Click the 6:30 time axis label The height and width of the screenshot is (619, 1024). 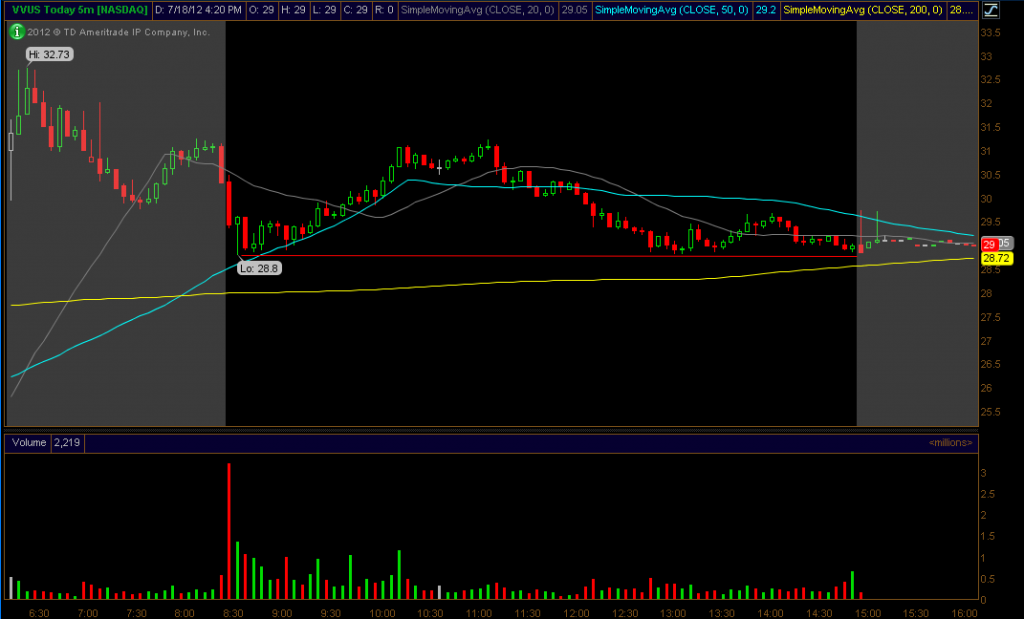click(39, 614)
